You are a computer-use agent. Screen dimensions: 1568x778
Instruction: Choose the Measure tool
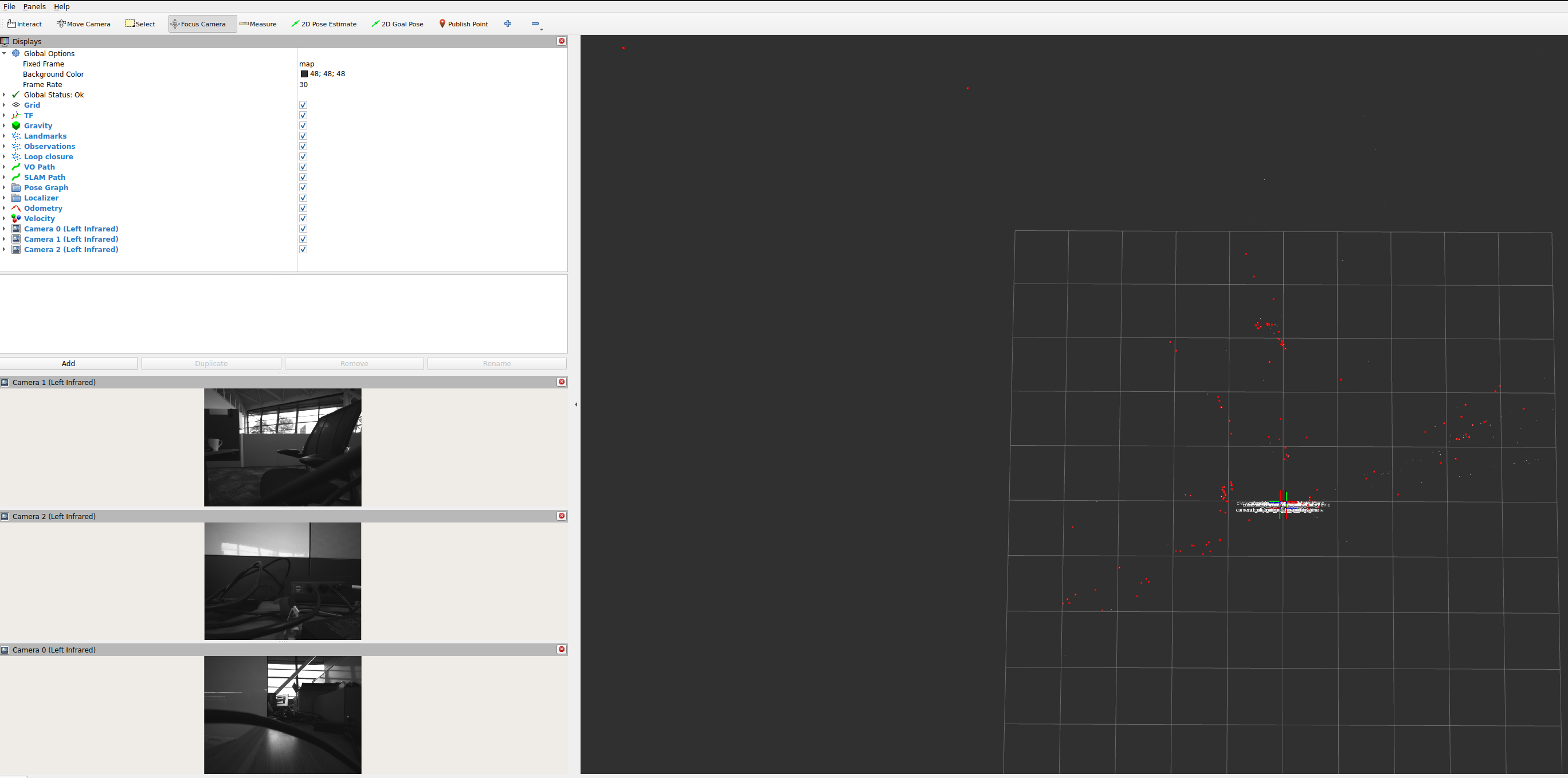coord(258,23)
